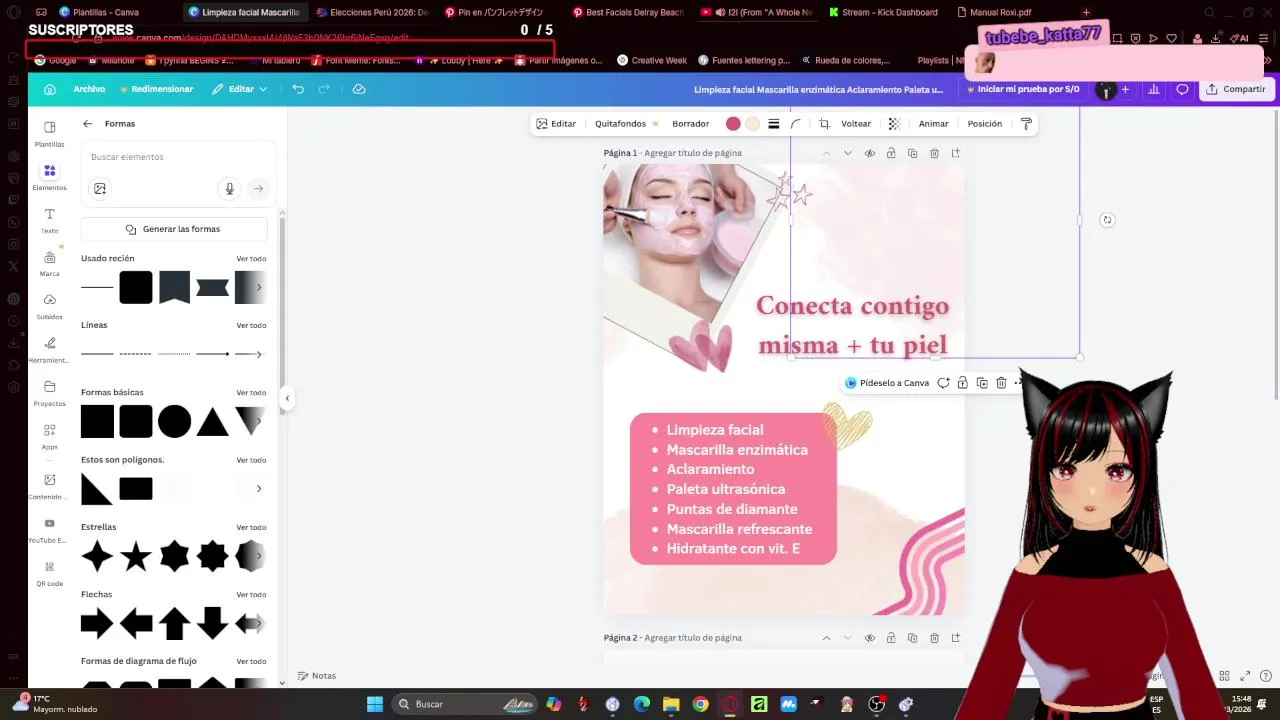Viewport: 1280px width, 720px height.
Task: Open the Redimensionar menu
Action: pyautogui.click(x=157, y=89)
